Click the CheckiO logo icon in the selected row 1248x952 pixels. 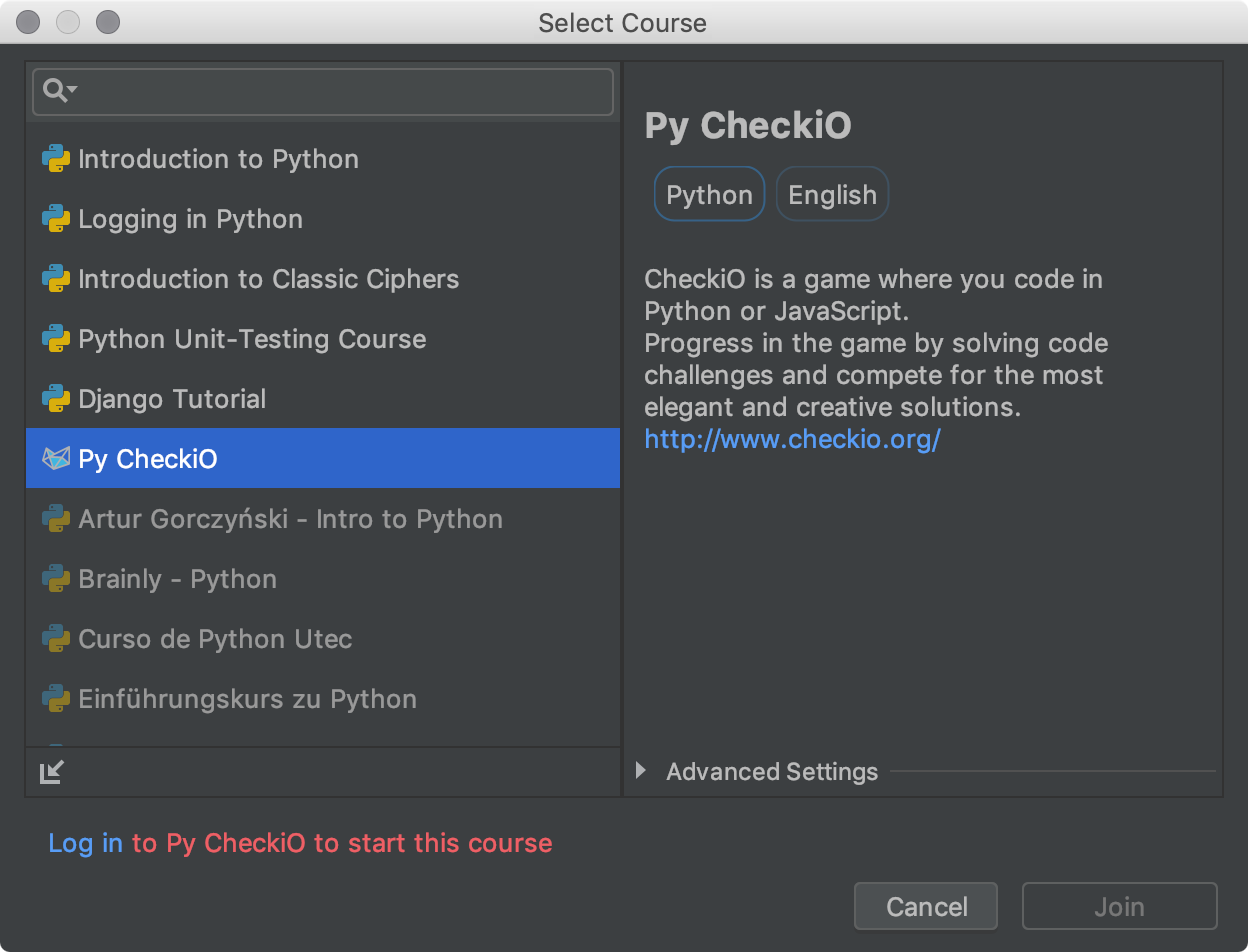click(x=56, y=459)
